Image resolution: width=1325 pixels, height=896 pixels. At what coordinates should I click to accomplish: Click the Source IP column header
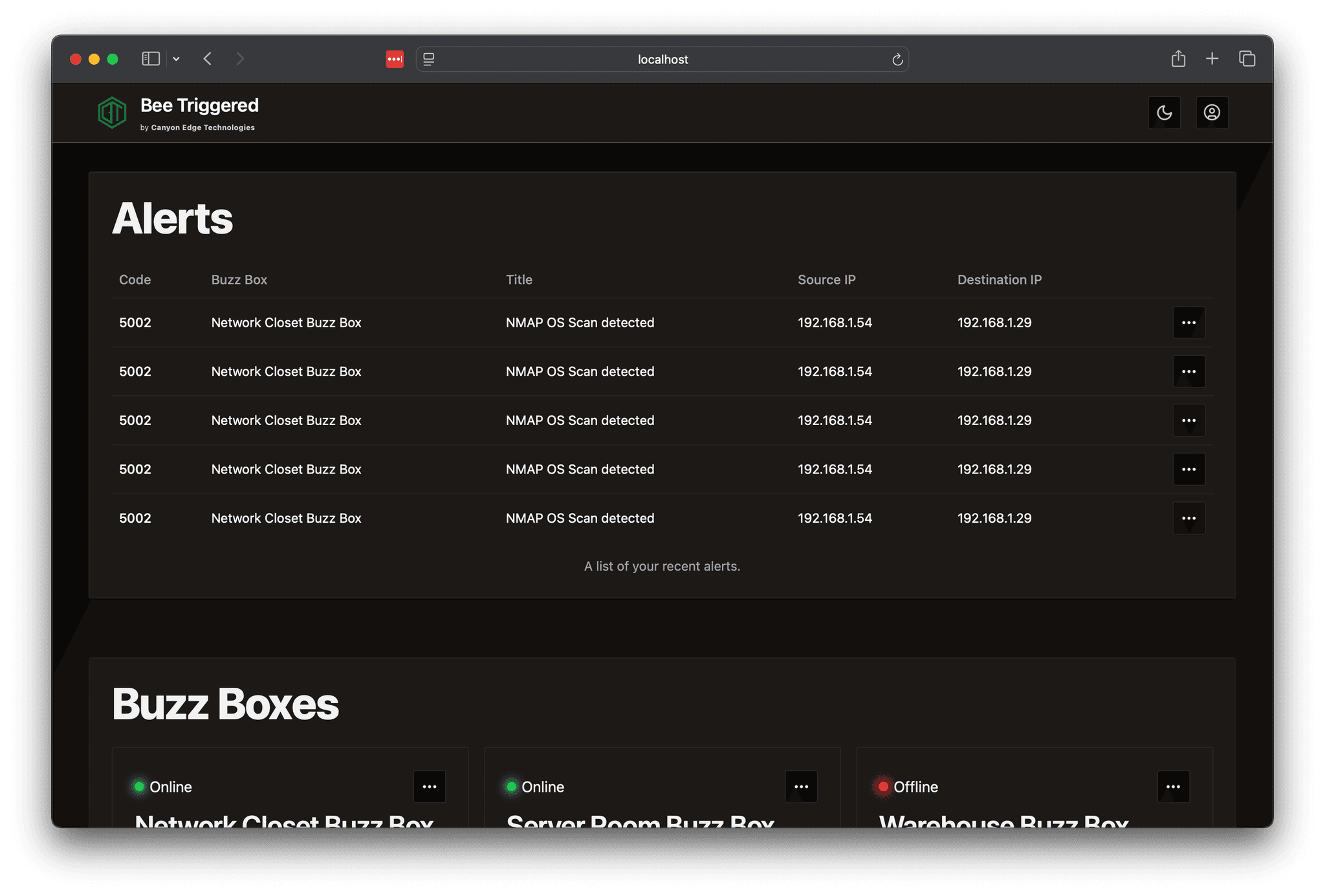826,279
